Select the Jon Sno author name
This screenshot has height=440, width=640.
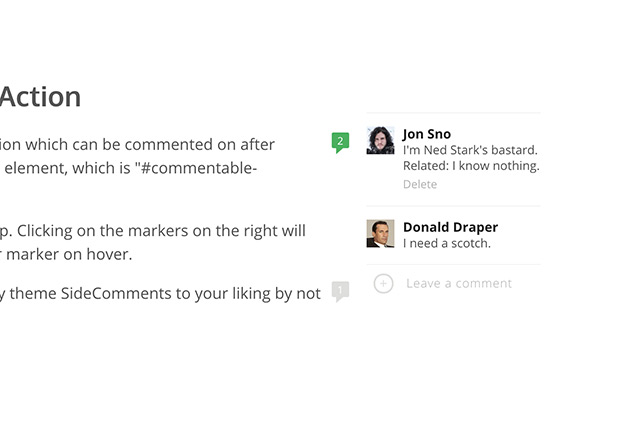[427, 134]
